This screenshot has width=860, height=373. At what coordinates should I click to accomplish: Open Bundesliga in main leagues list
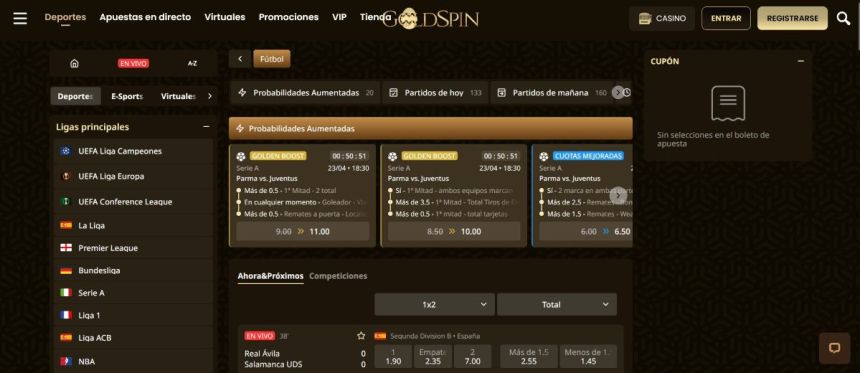click(134, 270)
